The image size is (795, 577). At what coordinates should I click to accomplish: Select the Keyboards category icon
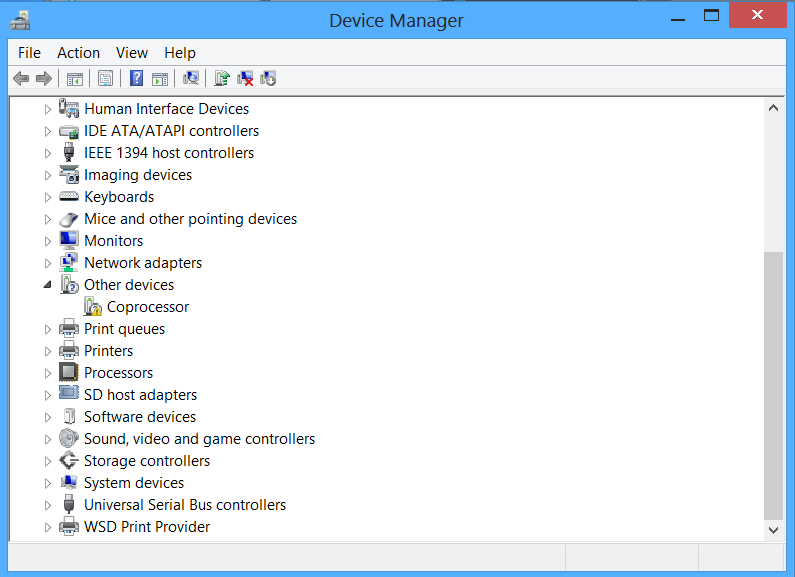click(x=69, y=196)
